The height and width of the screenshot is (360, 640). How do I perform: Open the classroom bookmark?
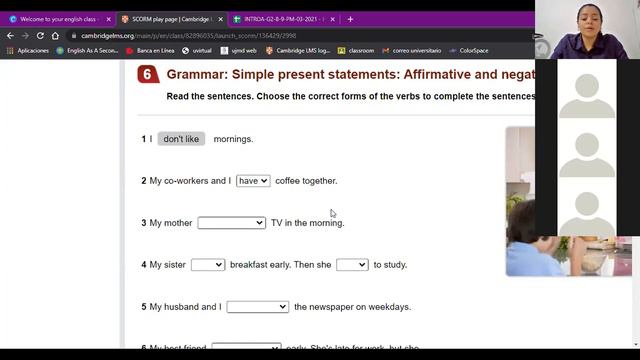(x=356, y=51)
